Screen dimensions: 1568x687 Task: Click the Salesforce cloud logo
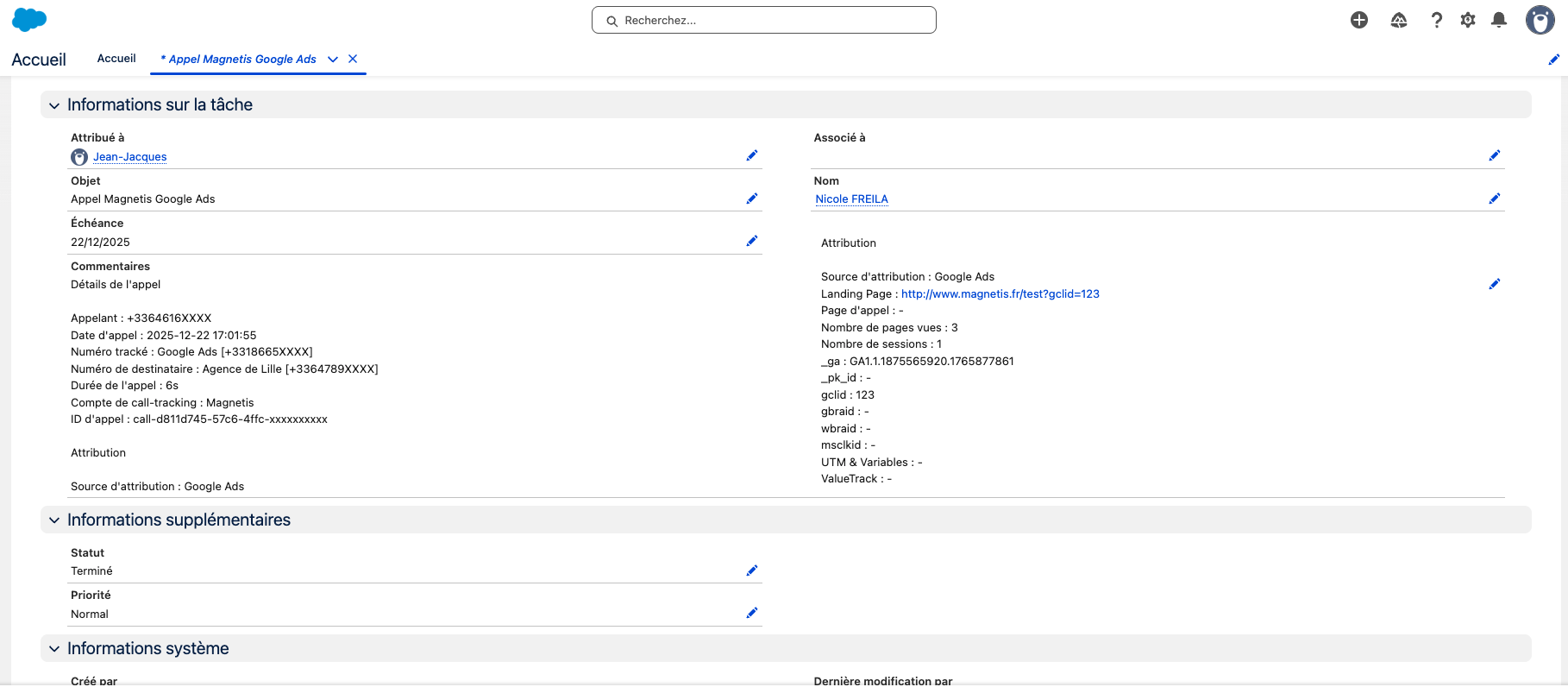tap(29, 20)
